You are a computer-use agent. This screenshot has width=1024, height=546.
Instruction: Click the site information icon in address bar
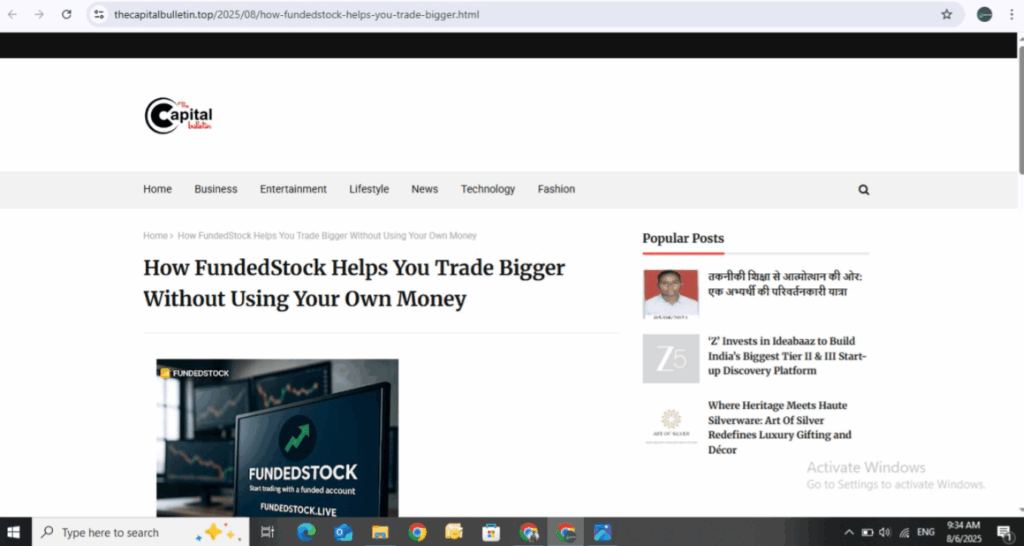click(99, 14)
